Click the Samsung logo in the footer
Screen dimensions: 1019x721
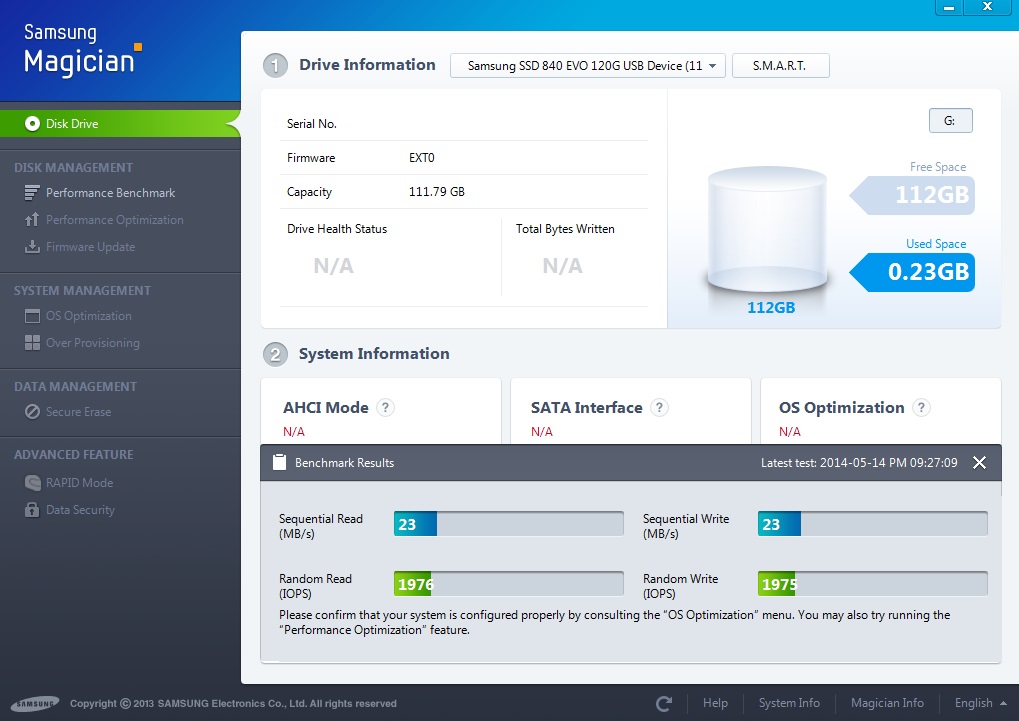point(35,703)
